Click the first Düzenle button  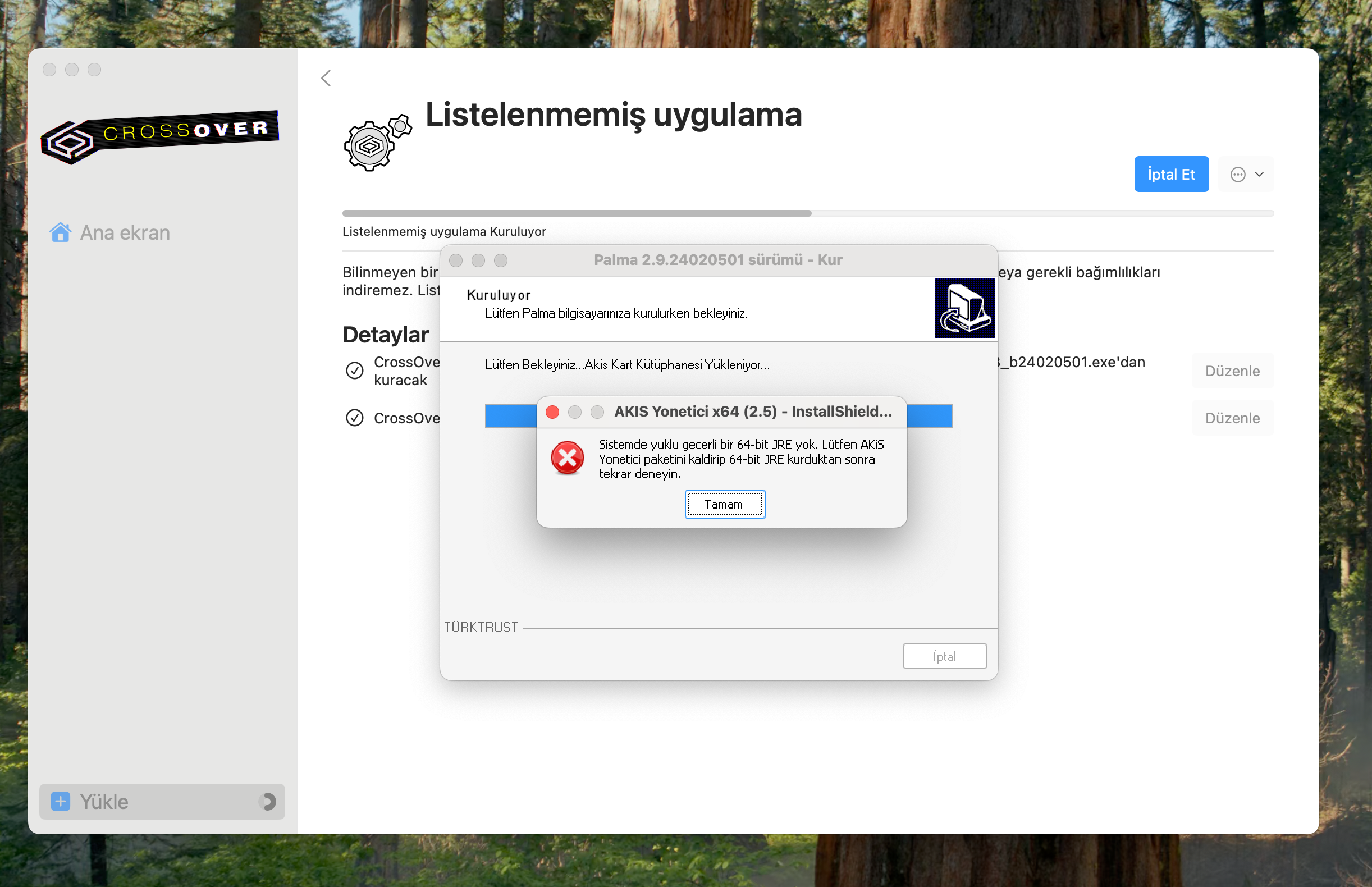(x=1233, y=371)
